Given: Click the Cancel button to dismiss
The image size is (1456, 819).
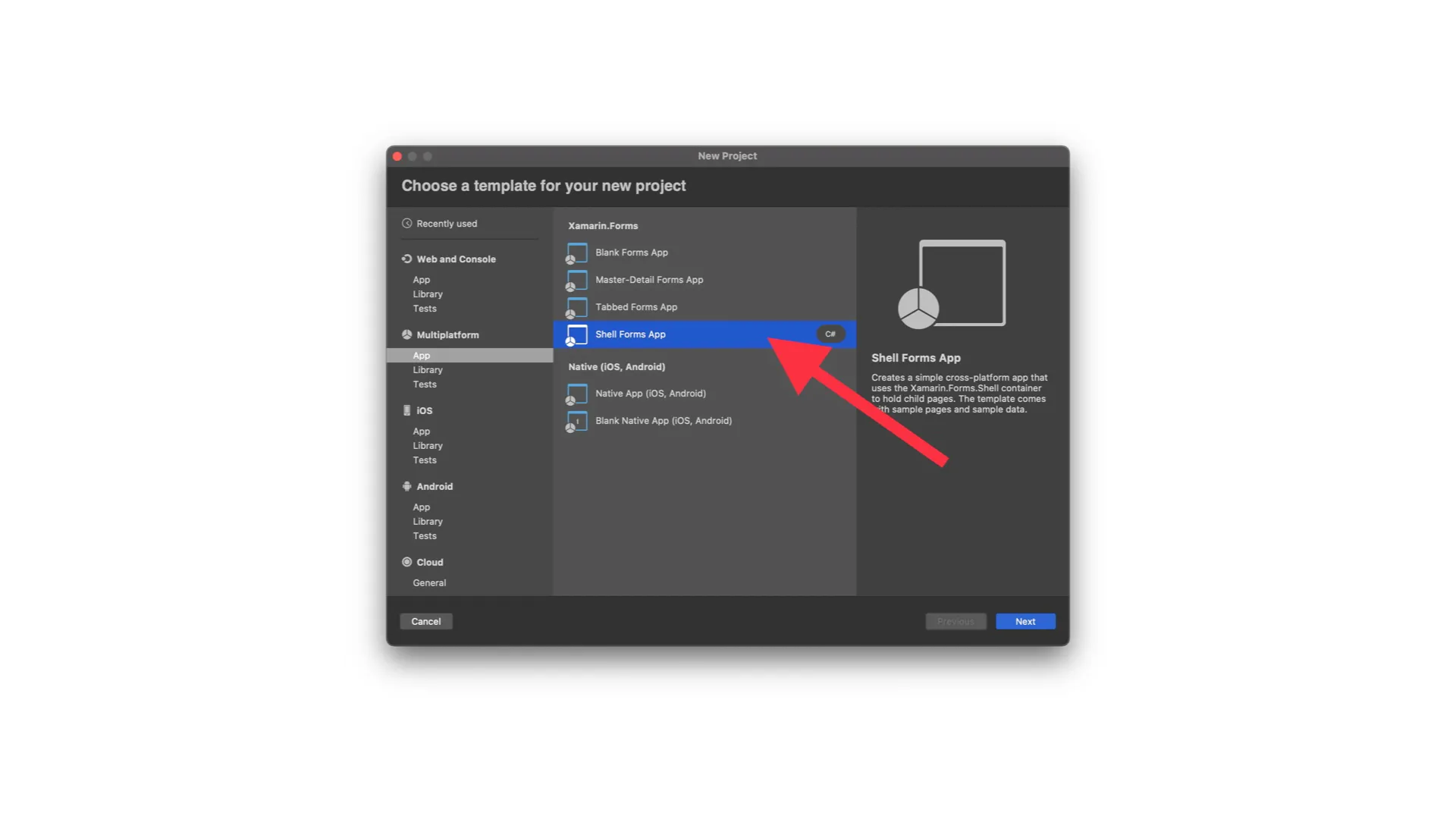Looking at the screenshot, I should (425, 621).
